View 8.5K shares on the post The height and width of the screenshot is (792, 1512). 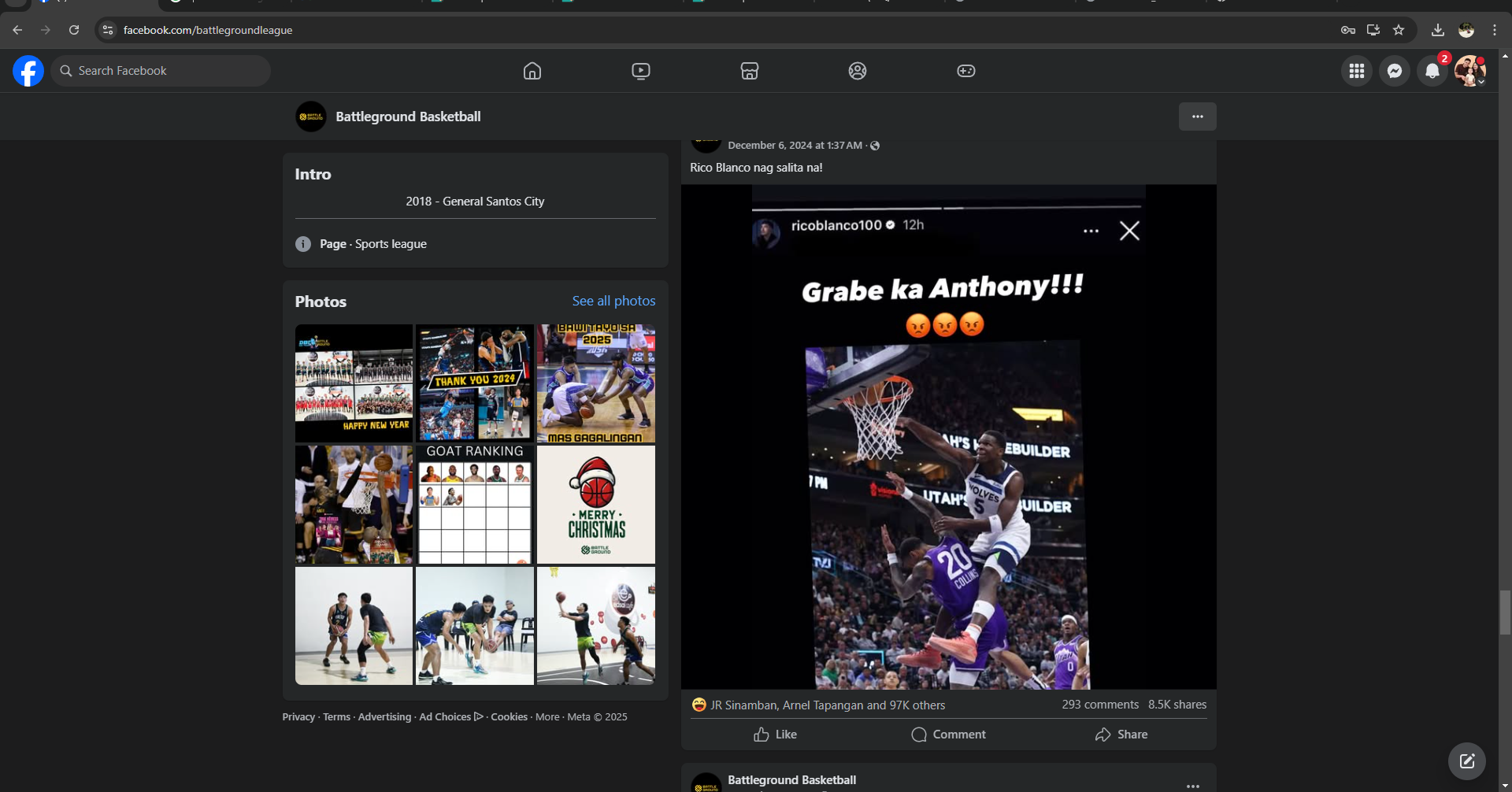pyautogui.click(x=1177, y=705)
